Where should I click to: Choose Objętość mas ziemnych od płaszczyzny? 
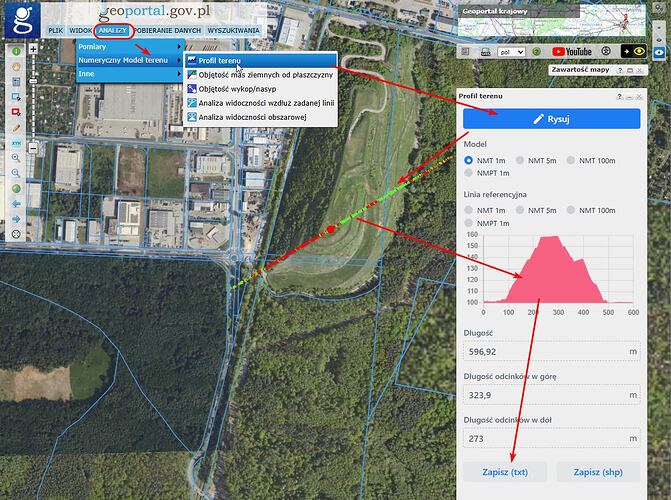click(261, 74)
